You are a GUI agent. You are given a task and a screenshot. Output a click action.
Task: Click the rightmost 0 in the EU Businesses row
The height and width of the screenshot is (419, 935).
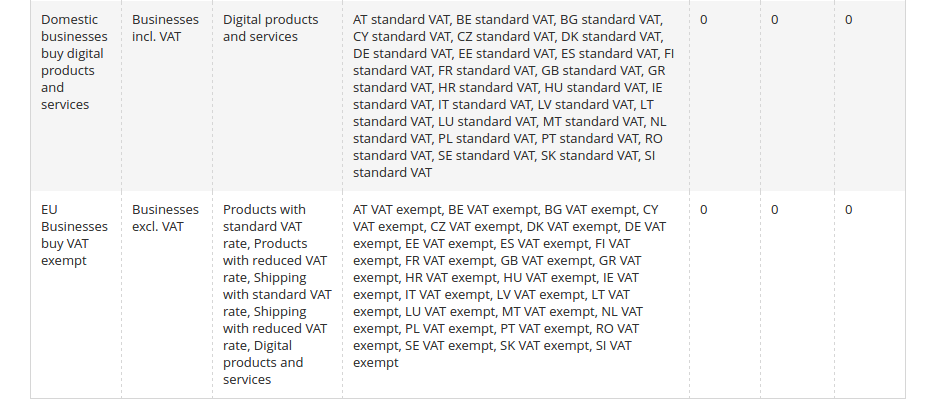pos(849,210)
